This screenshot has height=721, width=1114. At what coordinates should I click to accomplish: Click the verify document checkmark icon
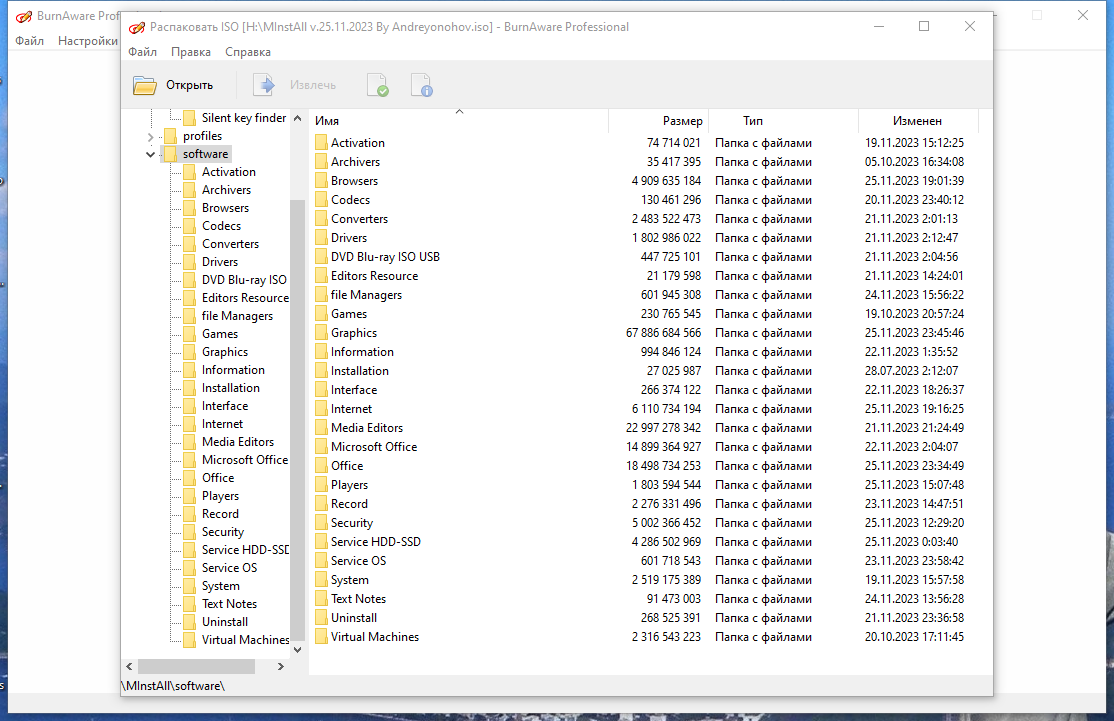tap(377, 85)
